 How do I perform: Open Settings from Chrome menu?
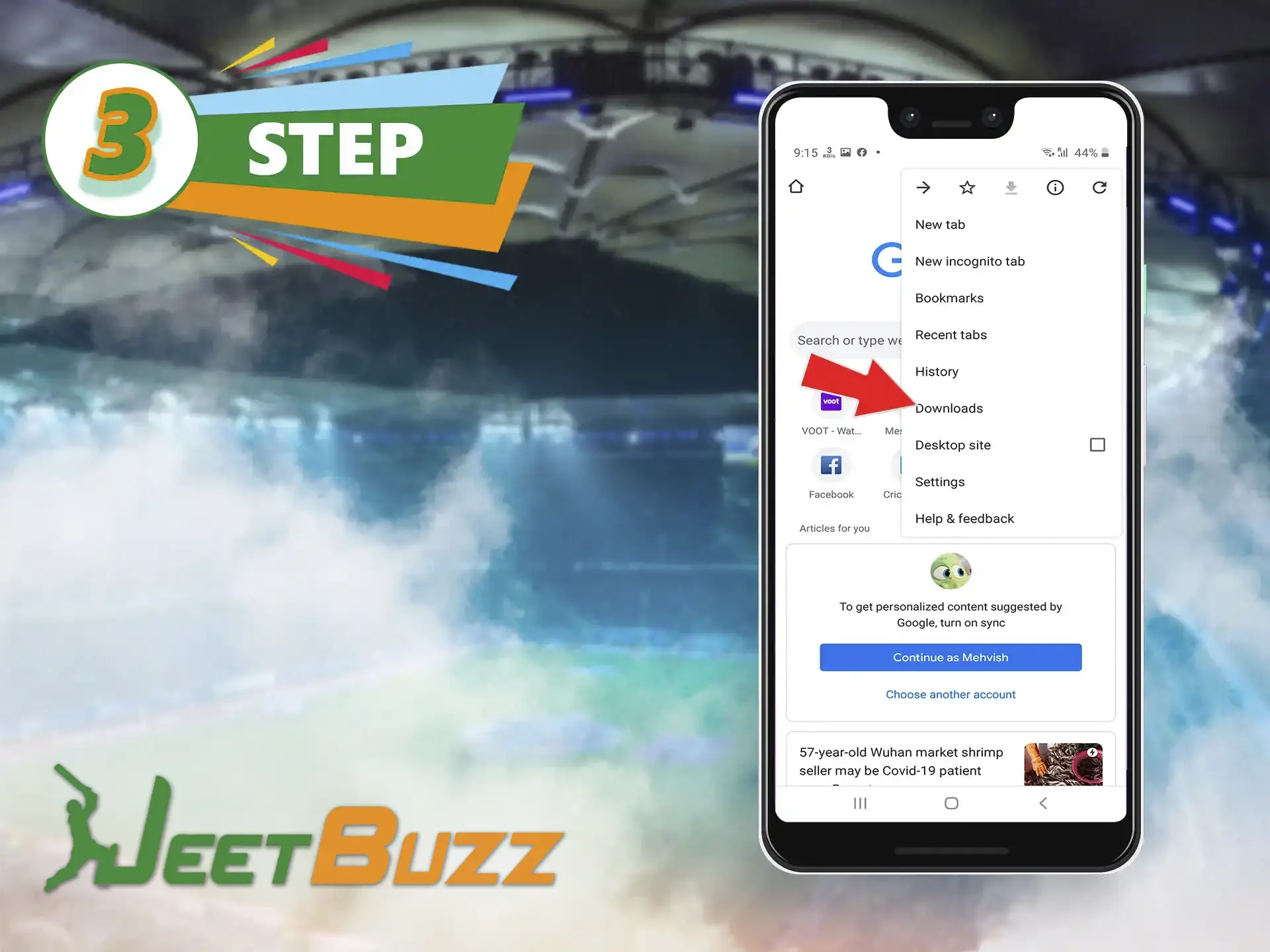[x=940, y=481]
